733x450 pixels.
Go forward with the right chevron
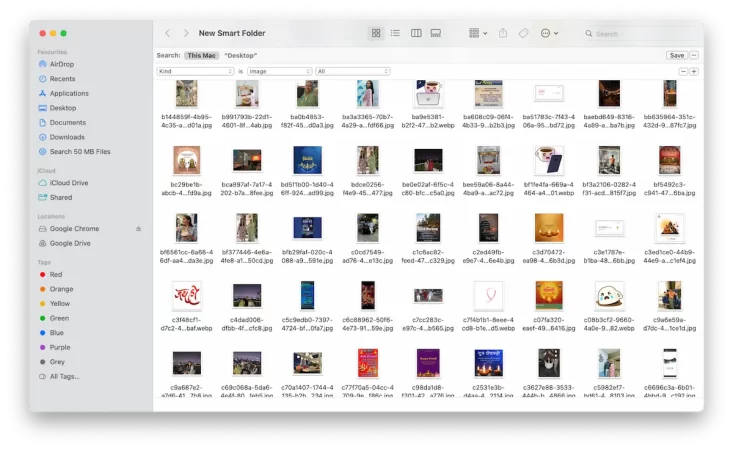click(x=186, y=33)
